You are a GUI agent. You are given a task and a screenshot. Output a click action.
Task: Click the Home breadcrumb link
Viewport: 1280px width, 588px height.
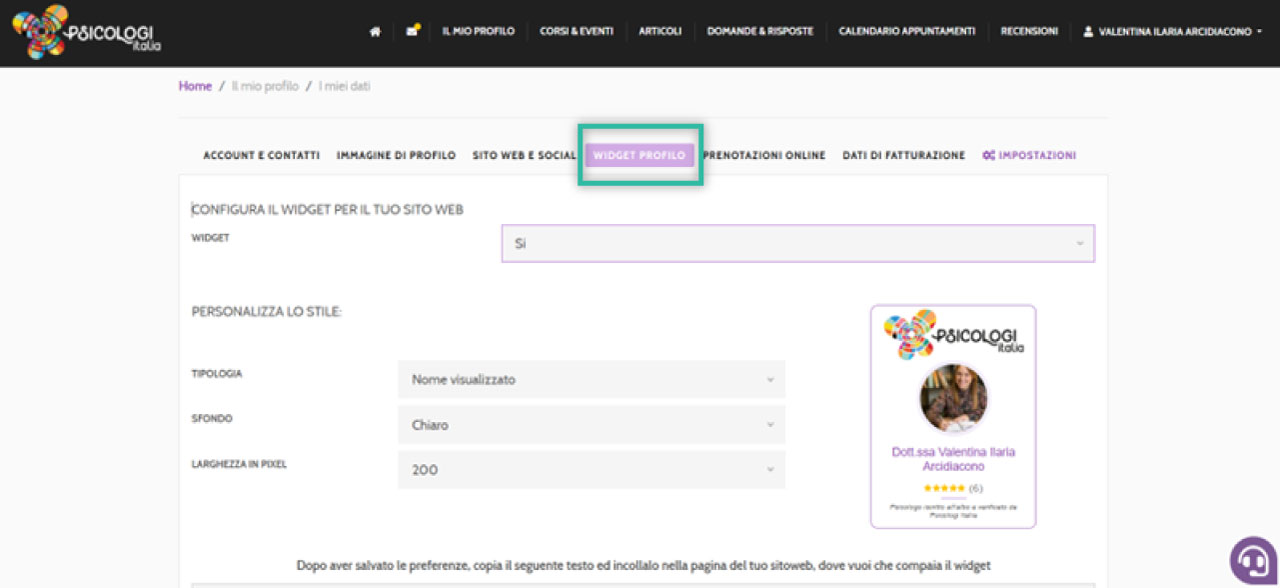195,86
